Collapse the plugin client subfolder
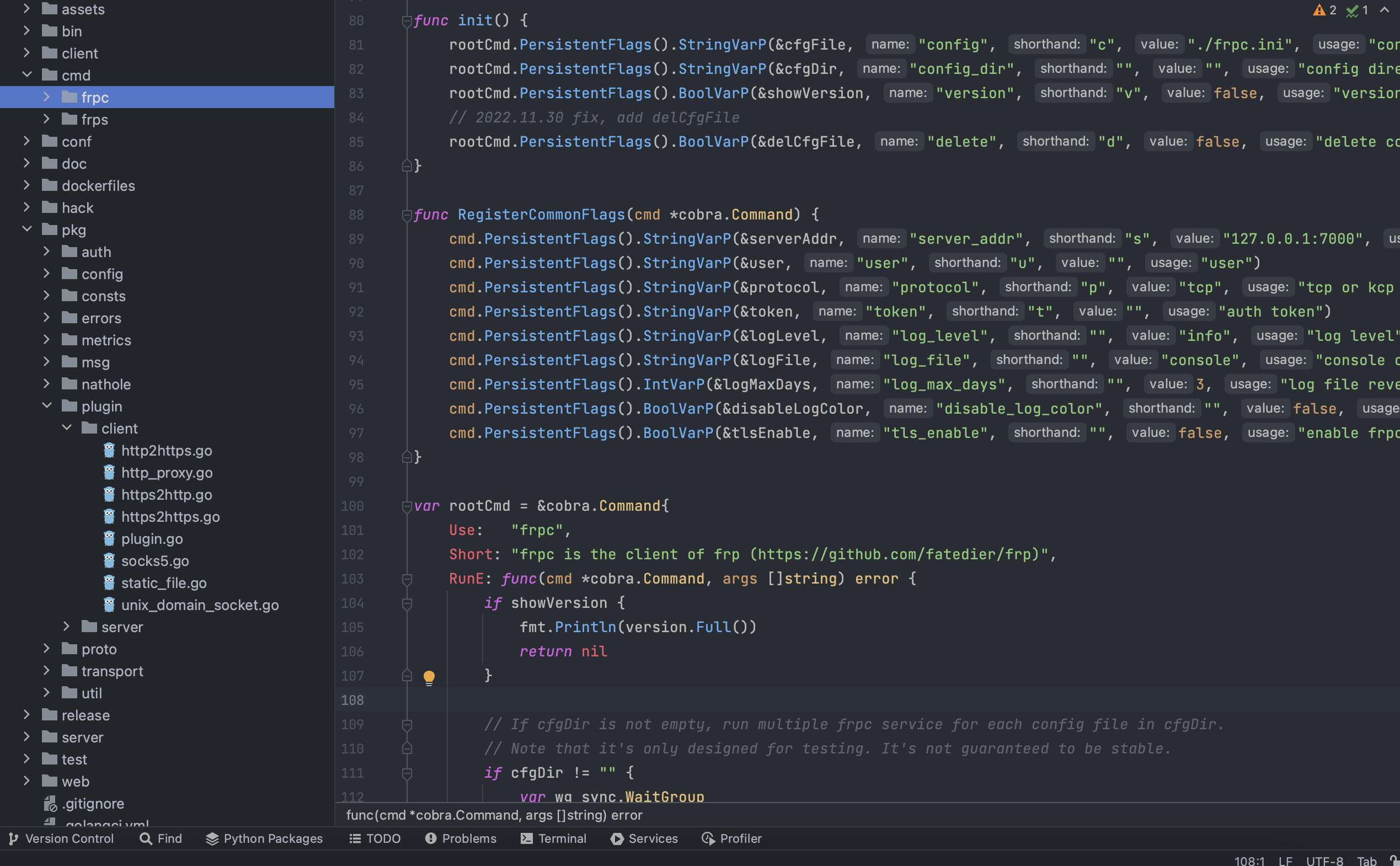Screen dimensions: 1400x866 [66, 428]
